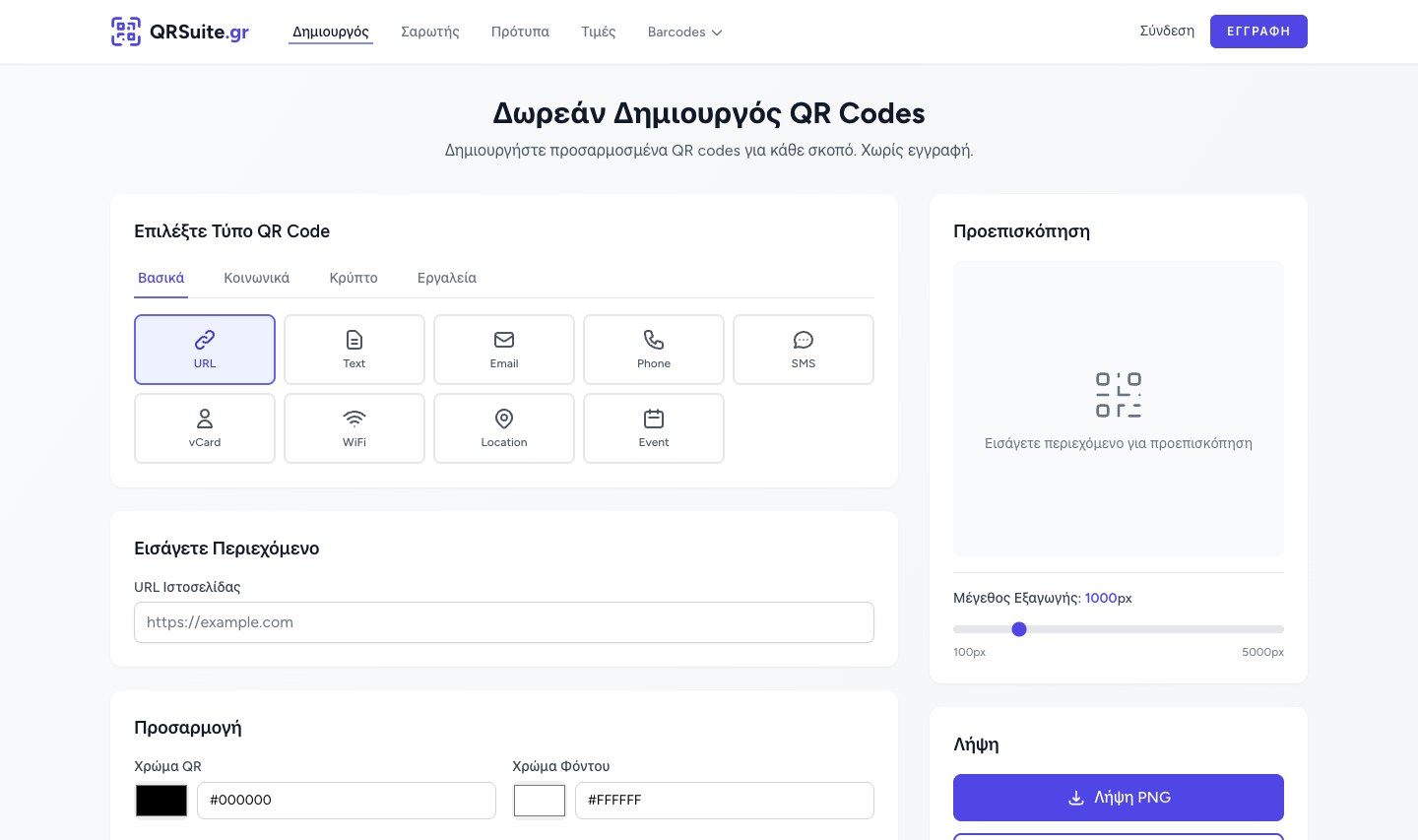This screenshot has width=1418, height=840.
Task: Open the background color swatch picker
Action: click(x=540, y=801)
